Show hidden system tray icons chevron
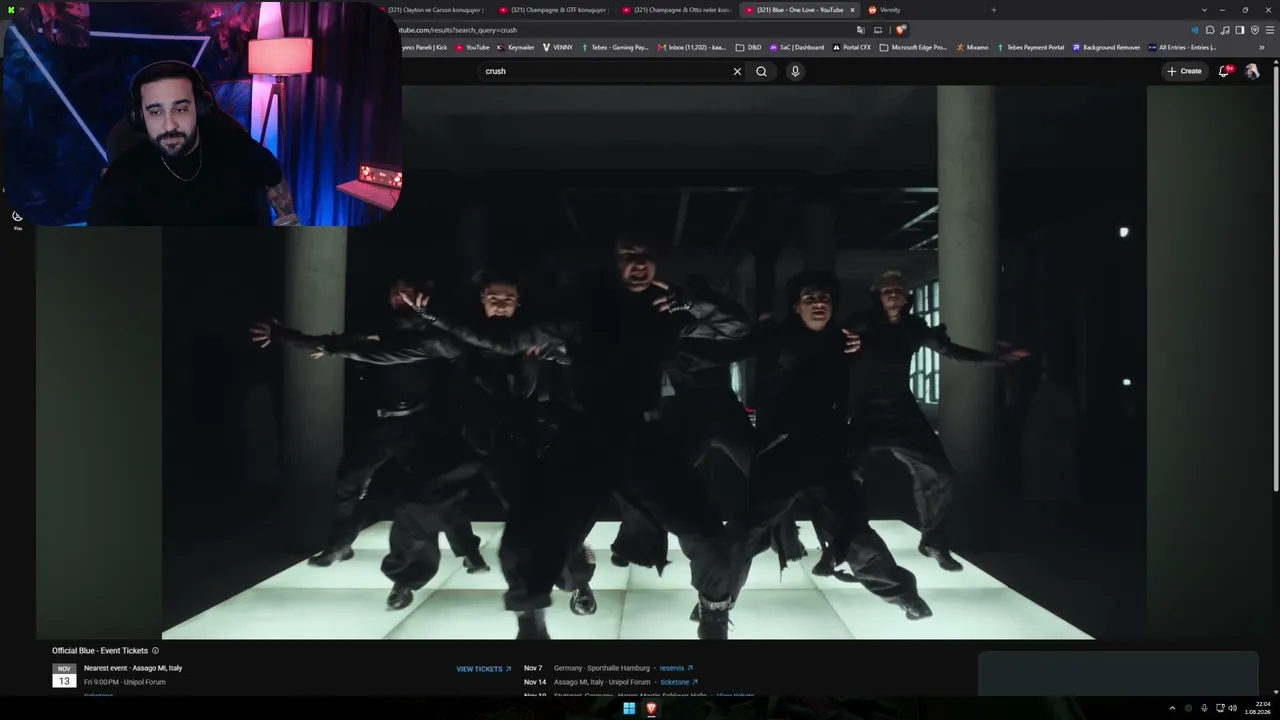 [1172, 708]
